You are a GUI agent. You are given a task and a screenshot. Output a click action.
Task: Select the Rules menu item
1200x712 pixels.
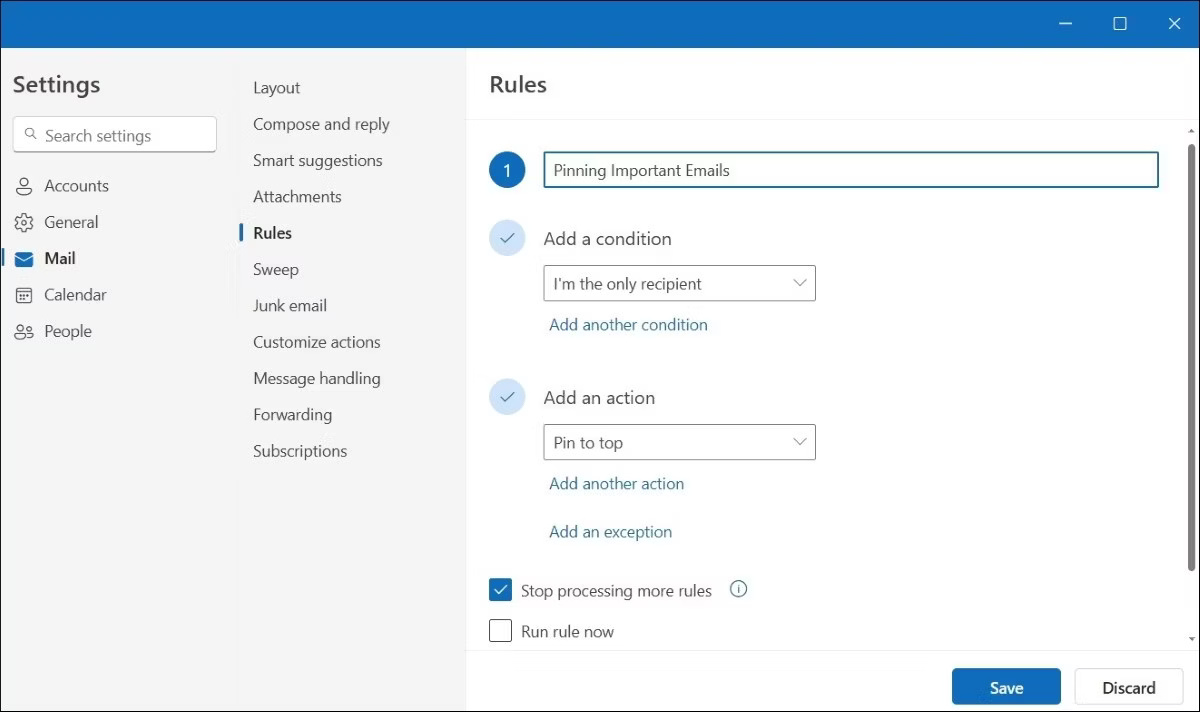pyautogui.click(x=272, y=233)
